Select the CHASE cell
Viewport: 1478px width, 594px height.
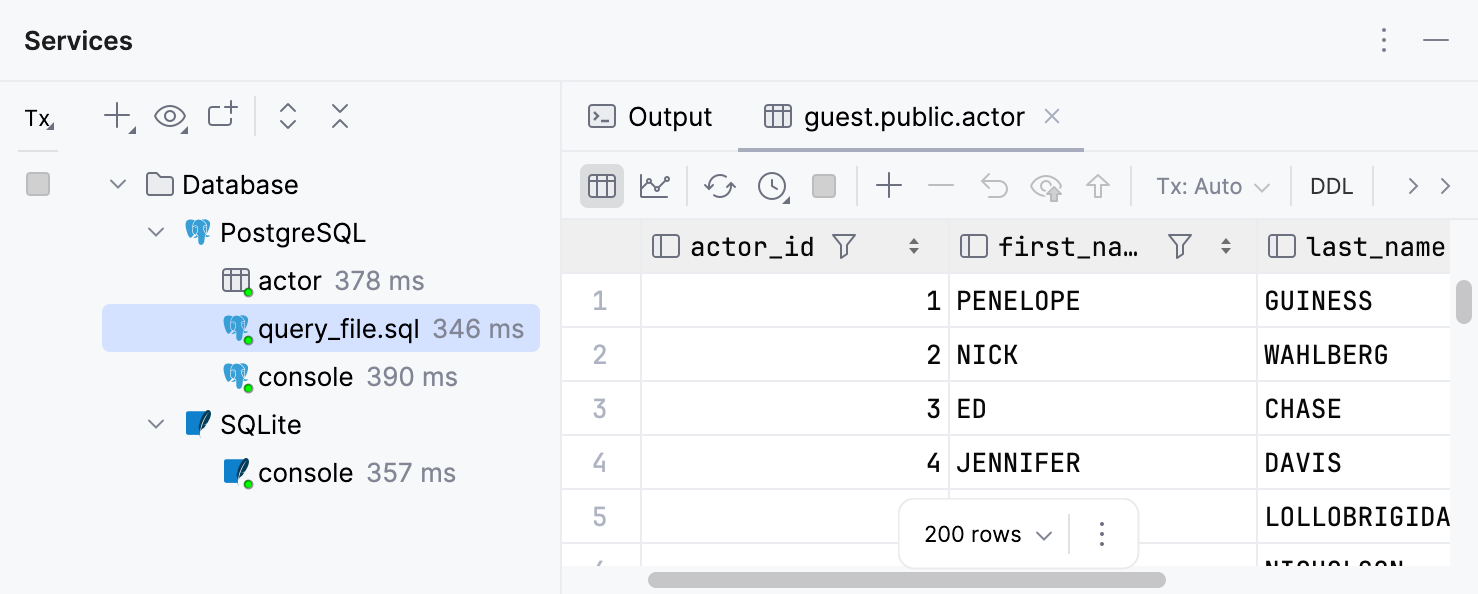[x=1354, y=409]
